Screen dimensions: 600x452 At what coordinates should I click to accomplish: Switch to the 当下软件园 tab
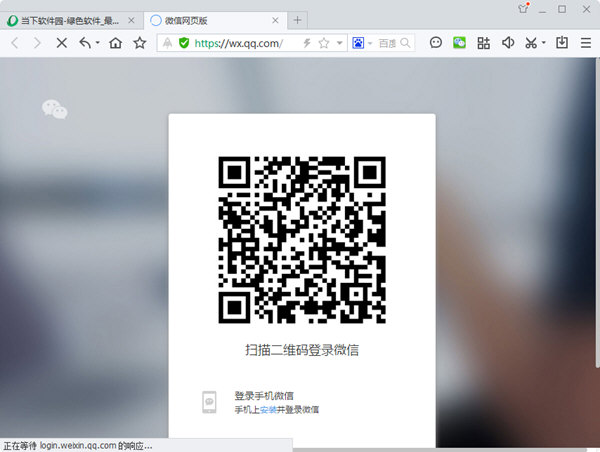[x=69, y=21]
